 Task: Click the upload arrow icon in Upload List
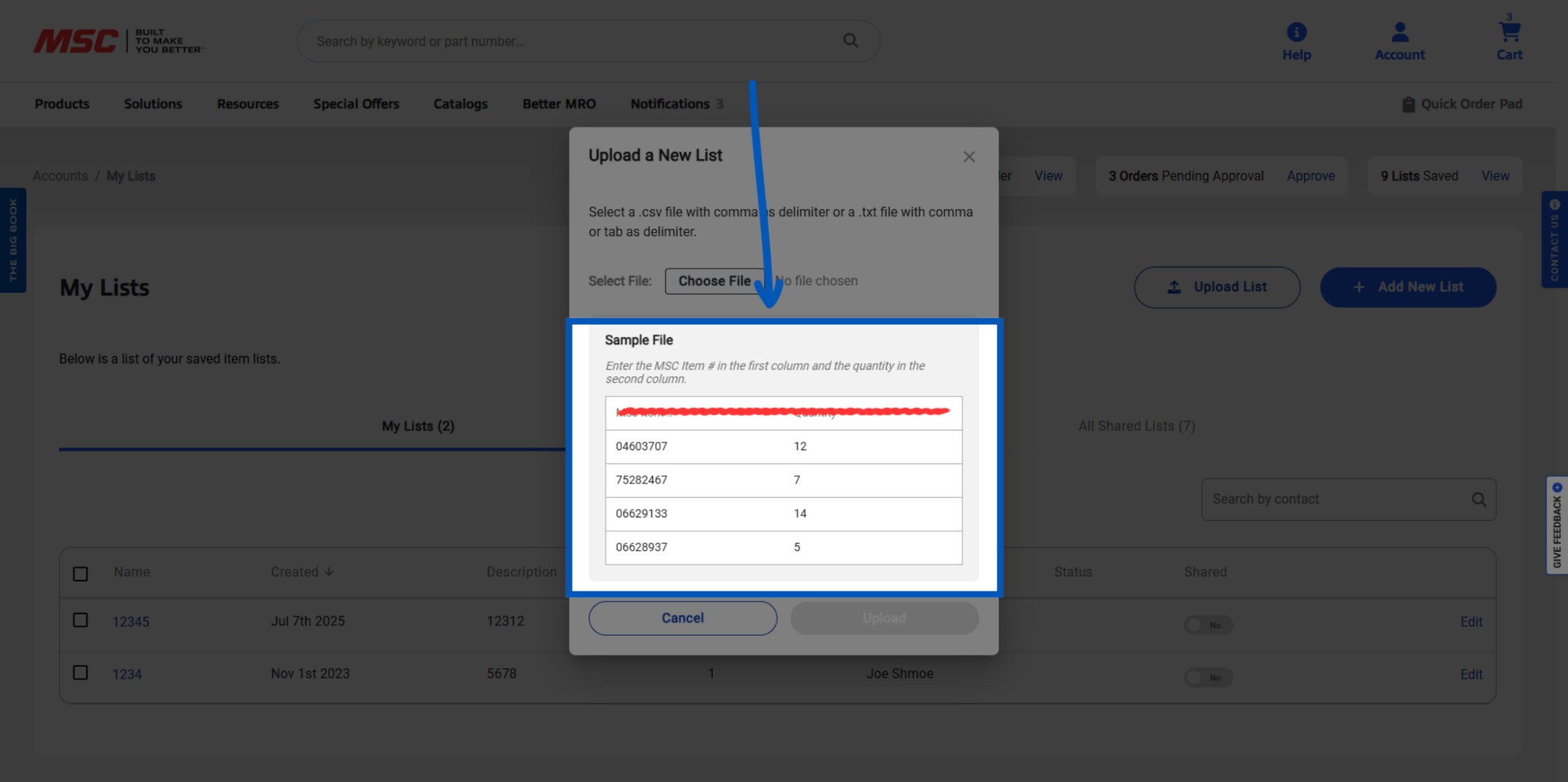[1174, 287]
